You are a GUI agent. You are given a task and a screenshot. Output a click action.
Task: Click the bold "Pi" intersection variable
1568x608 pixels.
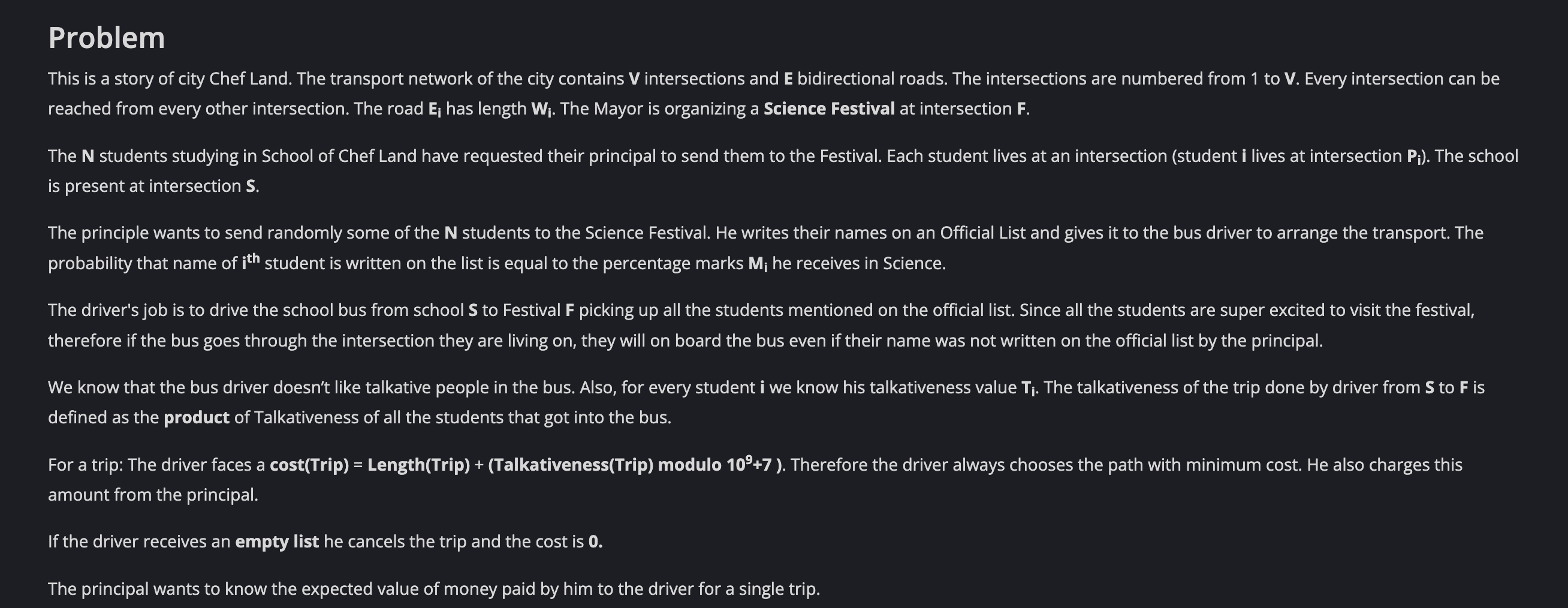(x=1415, y=156)
